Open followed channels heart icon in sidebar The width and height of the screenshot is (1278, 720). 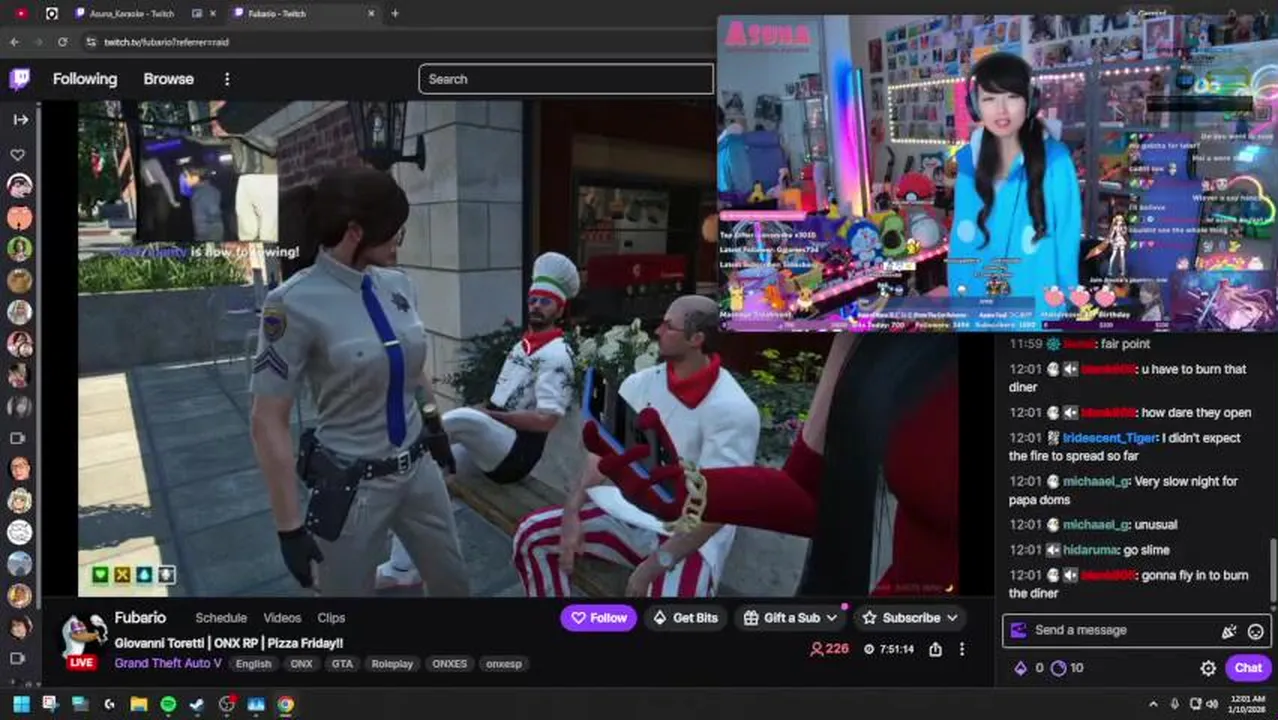pyautogui.click(x=18, y=155)
